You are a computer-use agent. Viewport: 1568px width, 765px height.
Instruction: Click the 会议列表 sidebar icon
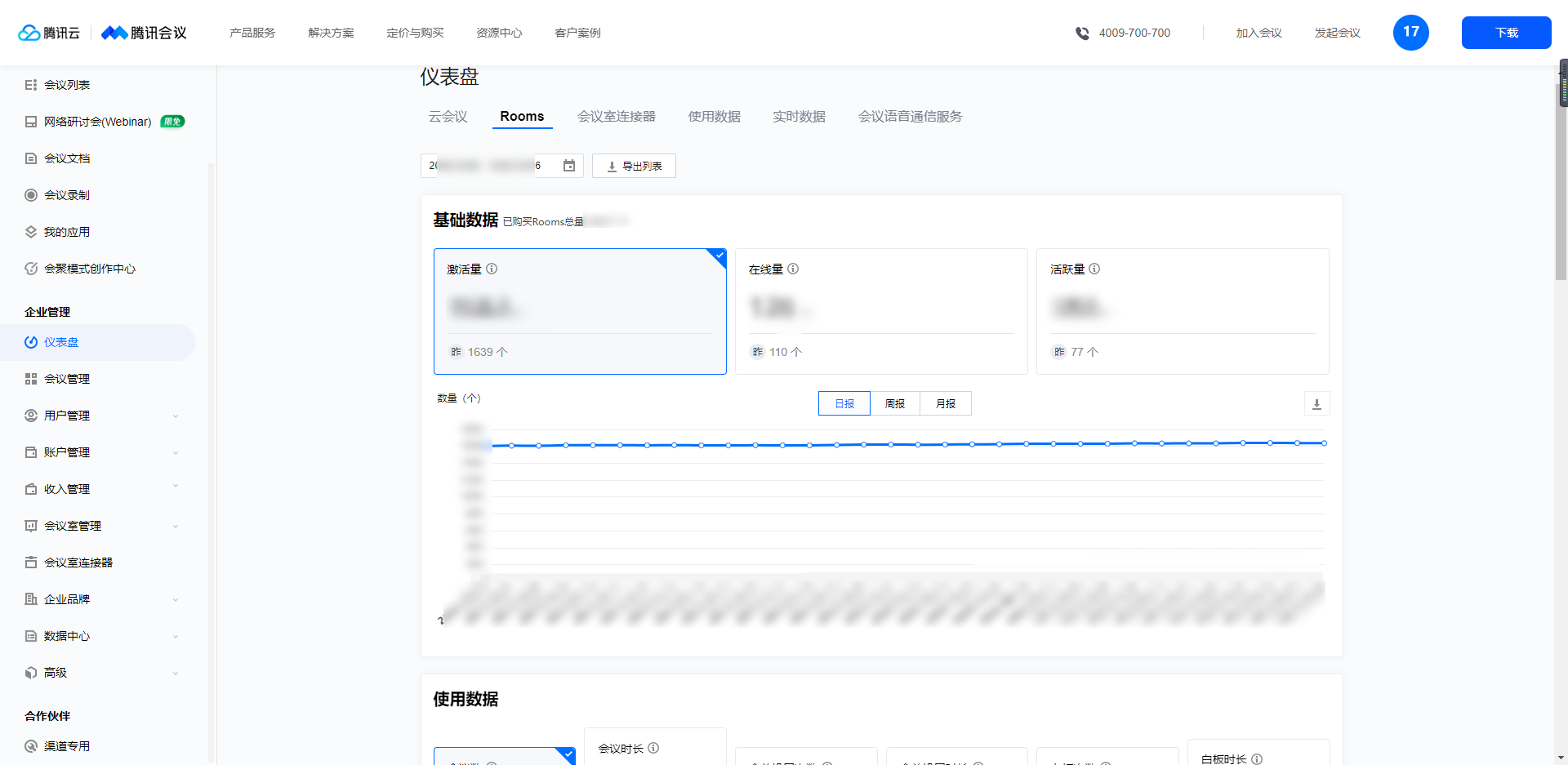(x=31, y=85)
